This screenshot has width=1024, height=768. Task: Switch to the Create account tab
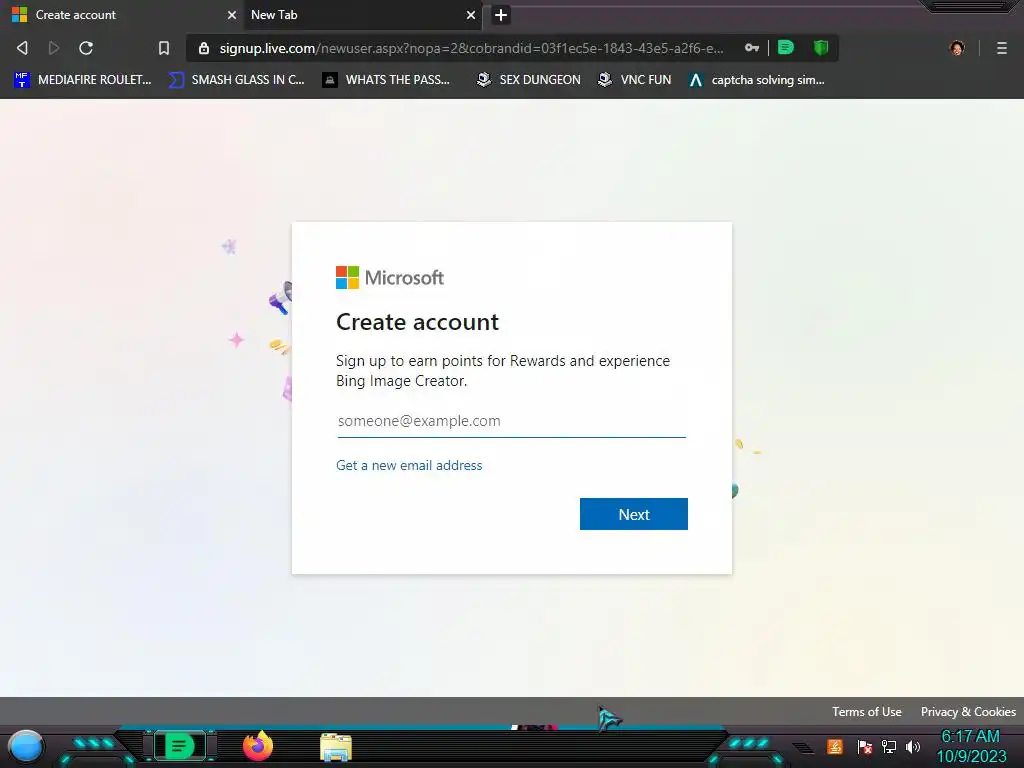click(121, 15)
